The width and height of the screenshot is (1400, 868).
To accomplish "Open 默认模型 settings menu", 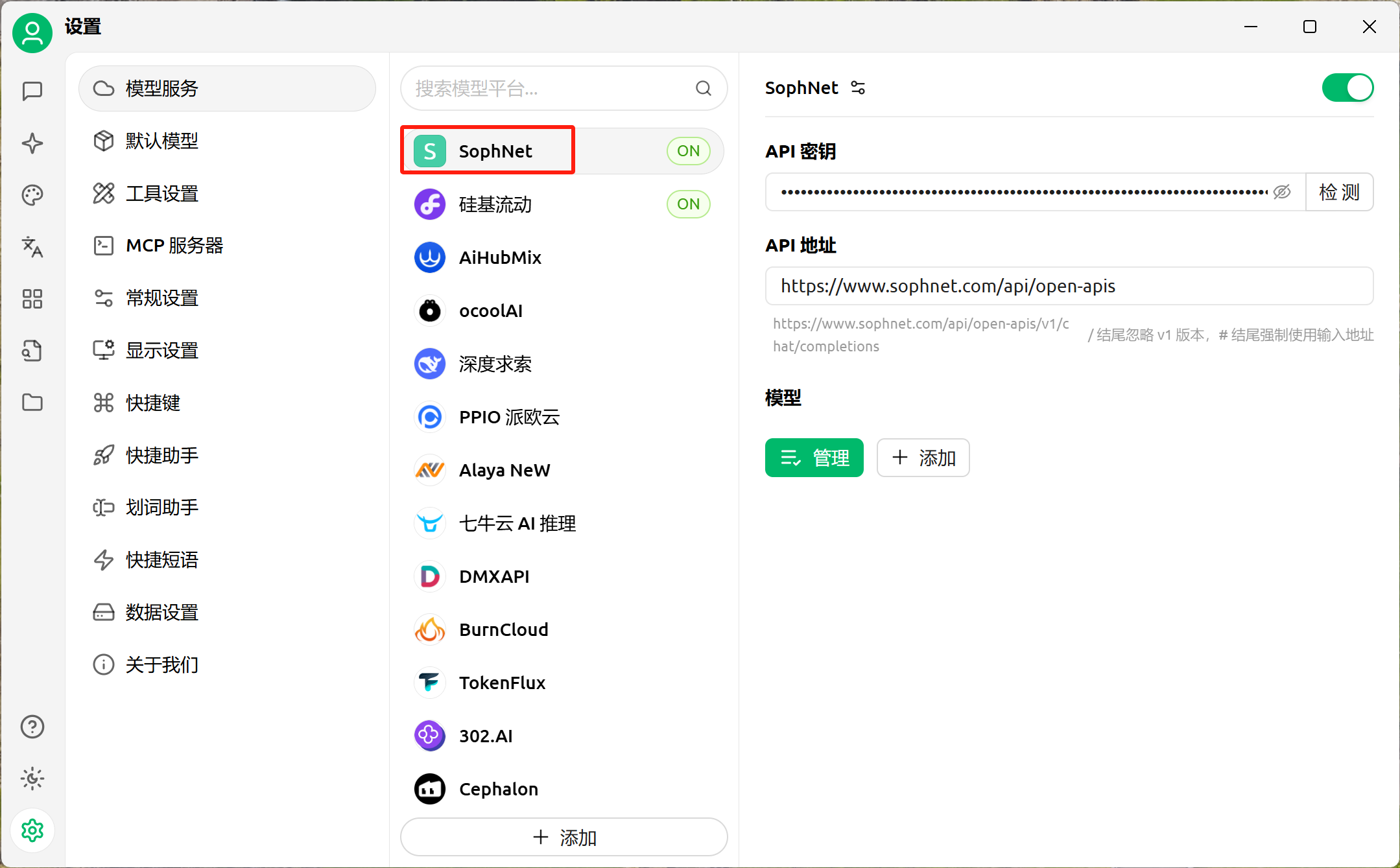I will tap(227, 141).
